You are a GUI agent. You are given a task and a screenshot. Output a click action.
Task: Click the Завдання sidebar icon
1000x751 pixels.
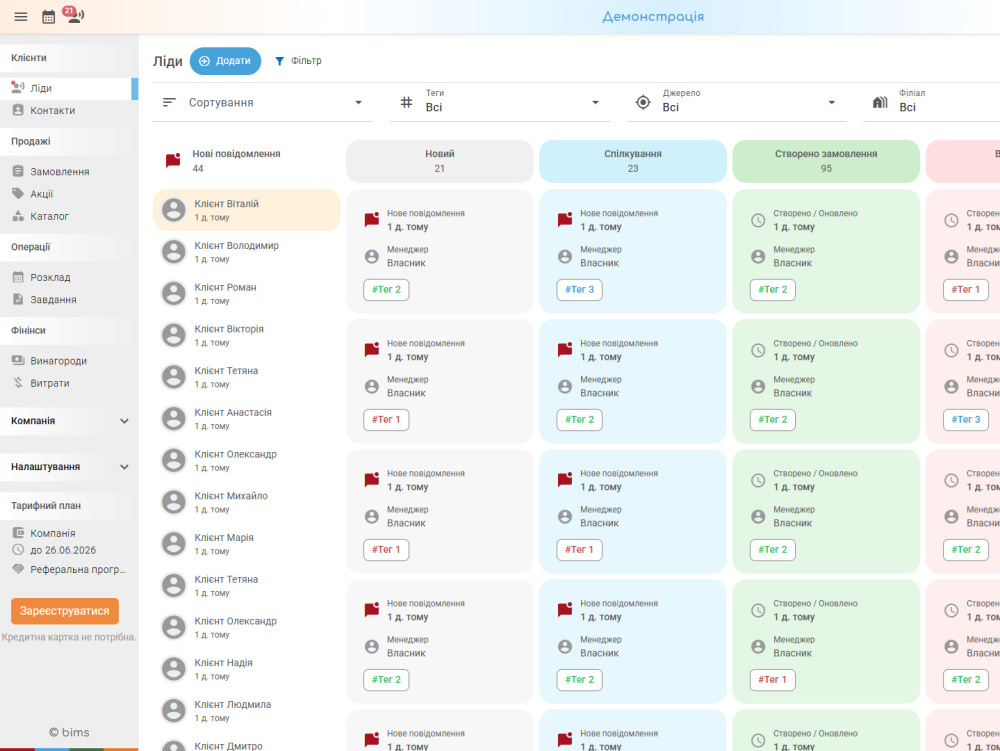[18, 299]
